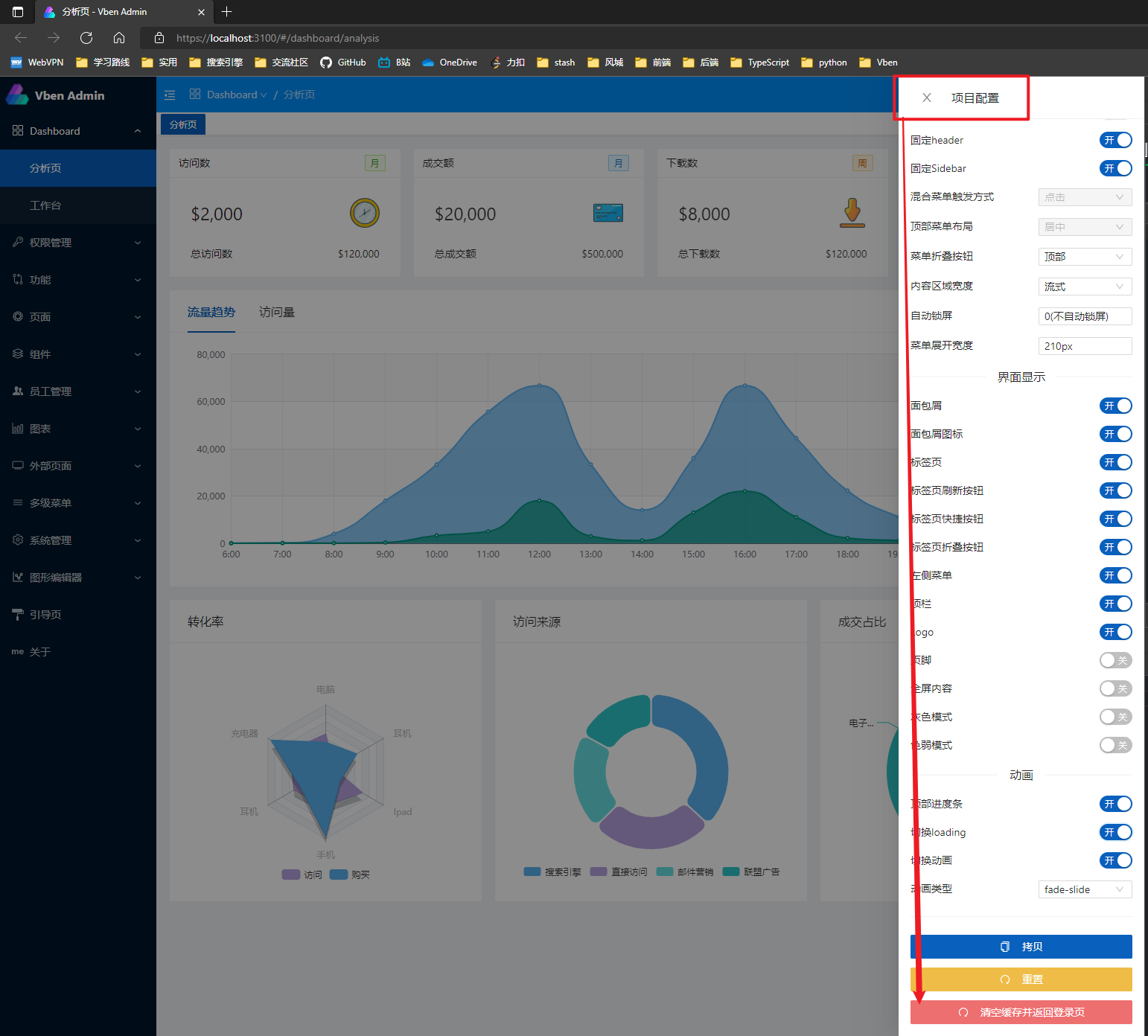
Task: Toggle the 标签页刷新按钮 switch
Action: 1115,490
